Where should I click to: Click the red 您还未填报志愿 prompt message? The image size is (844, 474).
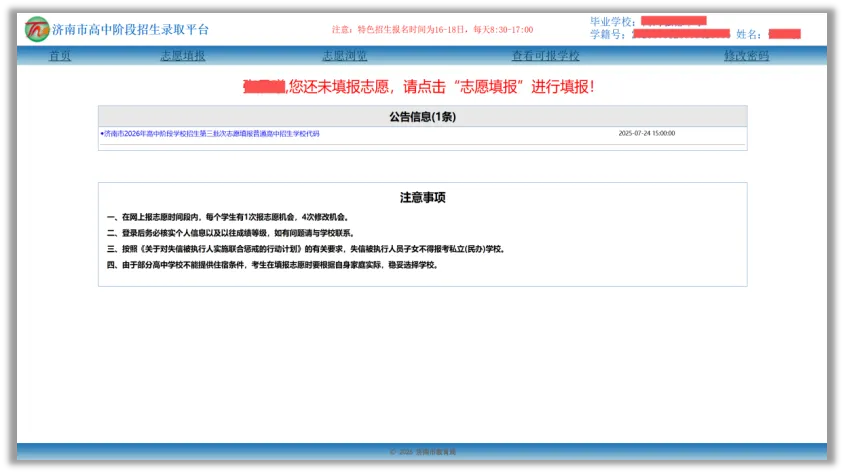tap(419, 87)
